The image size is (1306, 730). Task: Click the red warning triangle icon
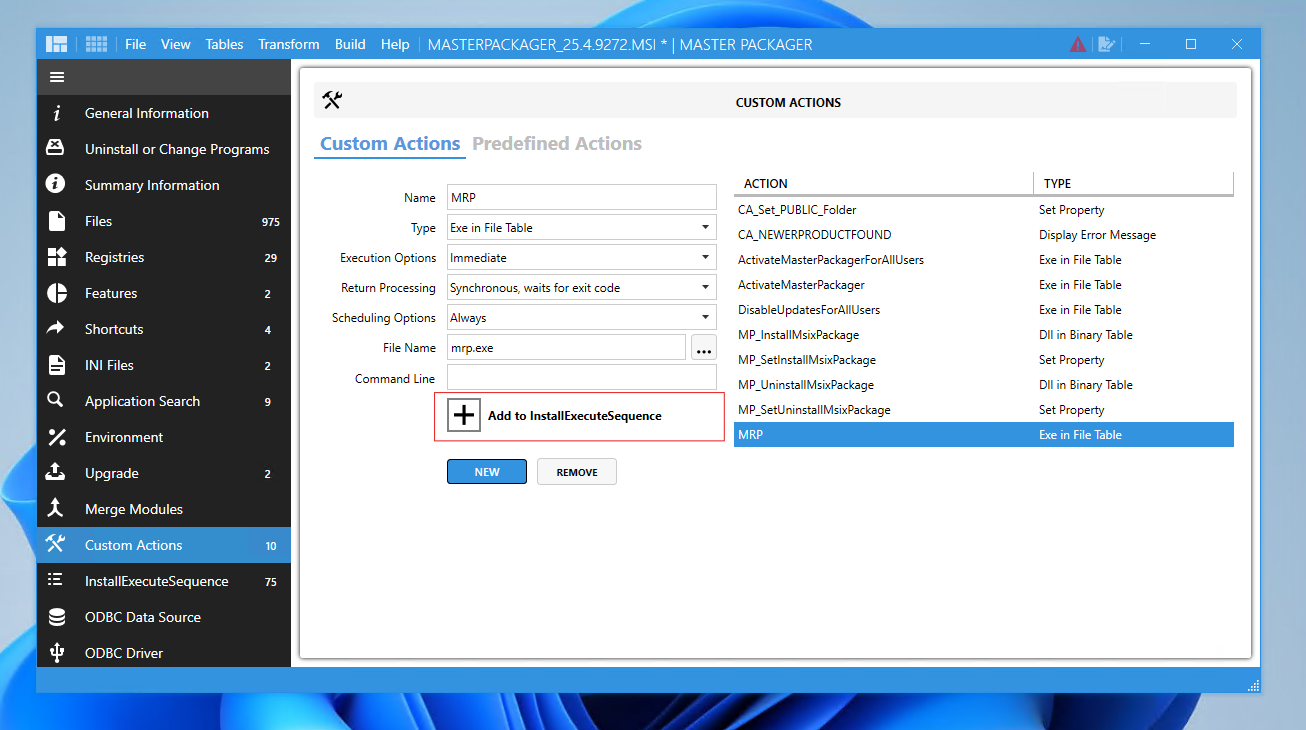(x=1078, y=44)
